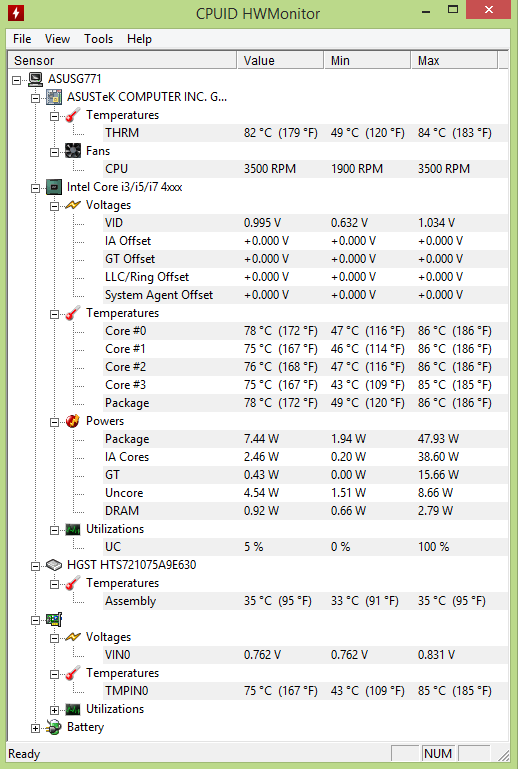This screenshot has width=518, height=769.
Task: Click the fan icon next to Fans
Action: click(x=73, y=151)
